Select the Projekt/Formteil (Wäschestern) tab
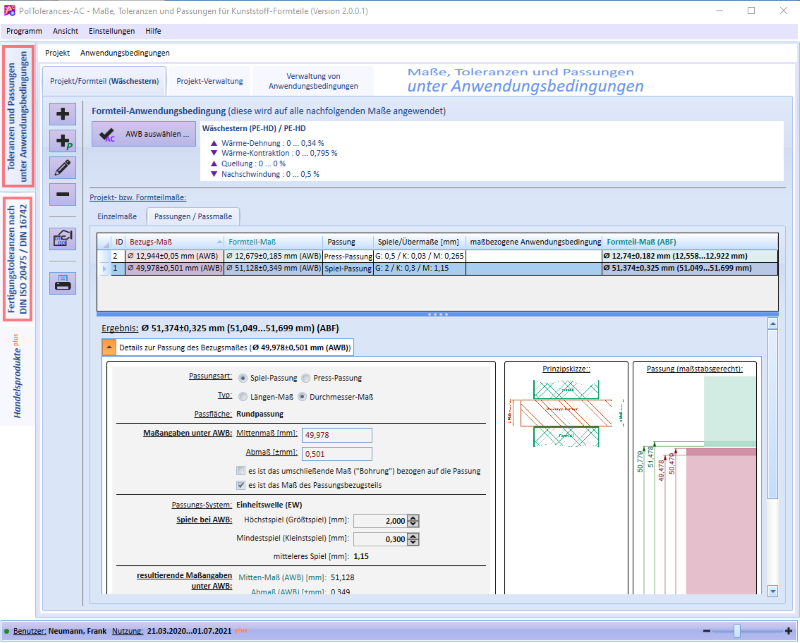The width and height of the screenshot is (800, 643). coord(105,81)
